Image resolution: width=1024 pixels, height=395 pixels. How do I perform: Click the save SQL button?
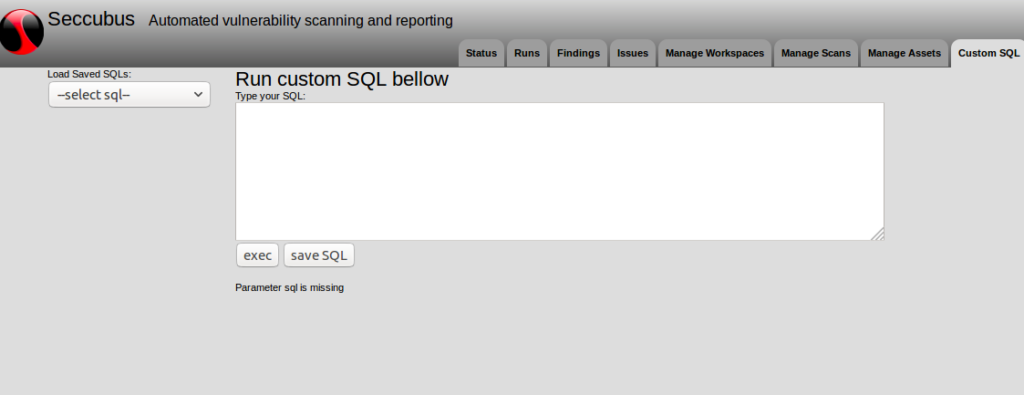pos(319,255)
